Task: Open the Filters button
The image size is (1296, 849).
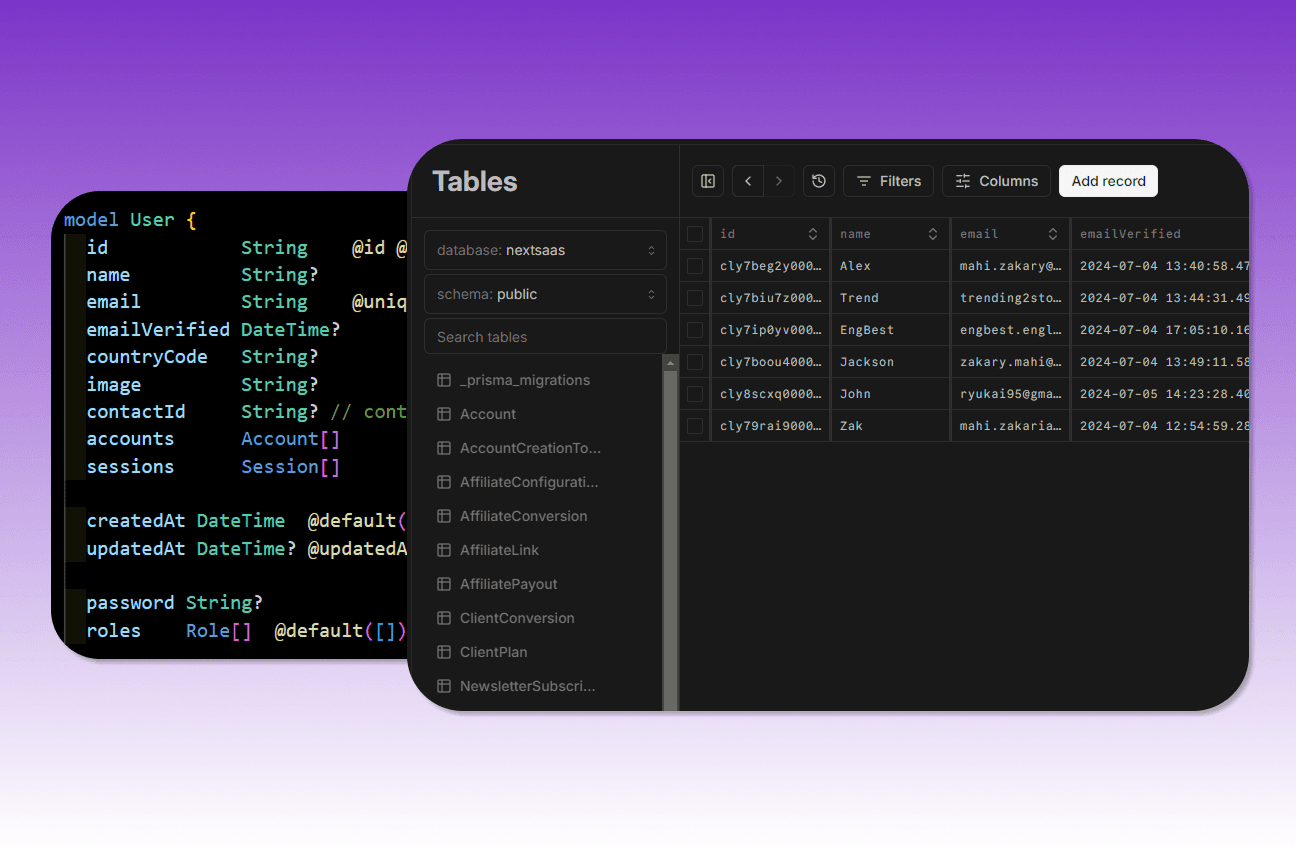Action: coord(889,181)
